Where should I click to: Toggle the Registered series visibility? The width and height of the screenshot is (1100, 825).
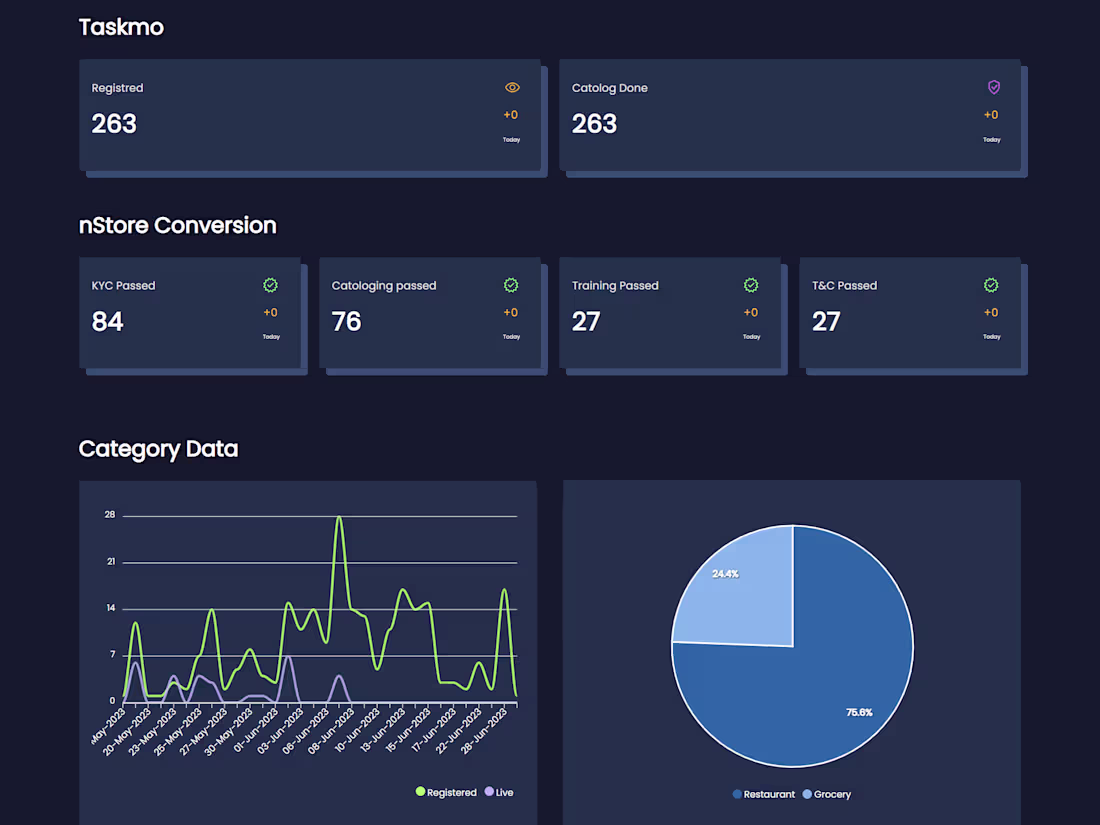pos(447,792)
